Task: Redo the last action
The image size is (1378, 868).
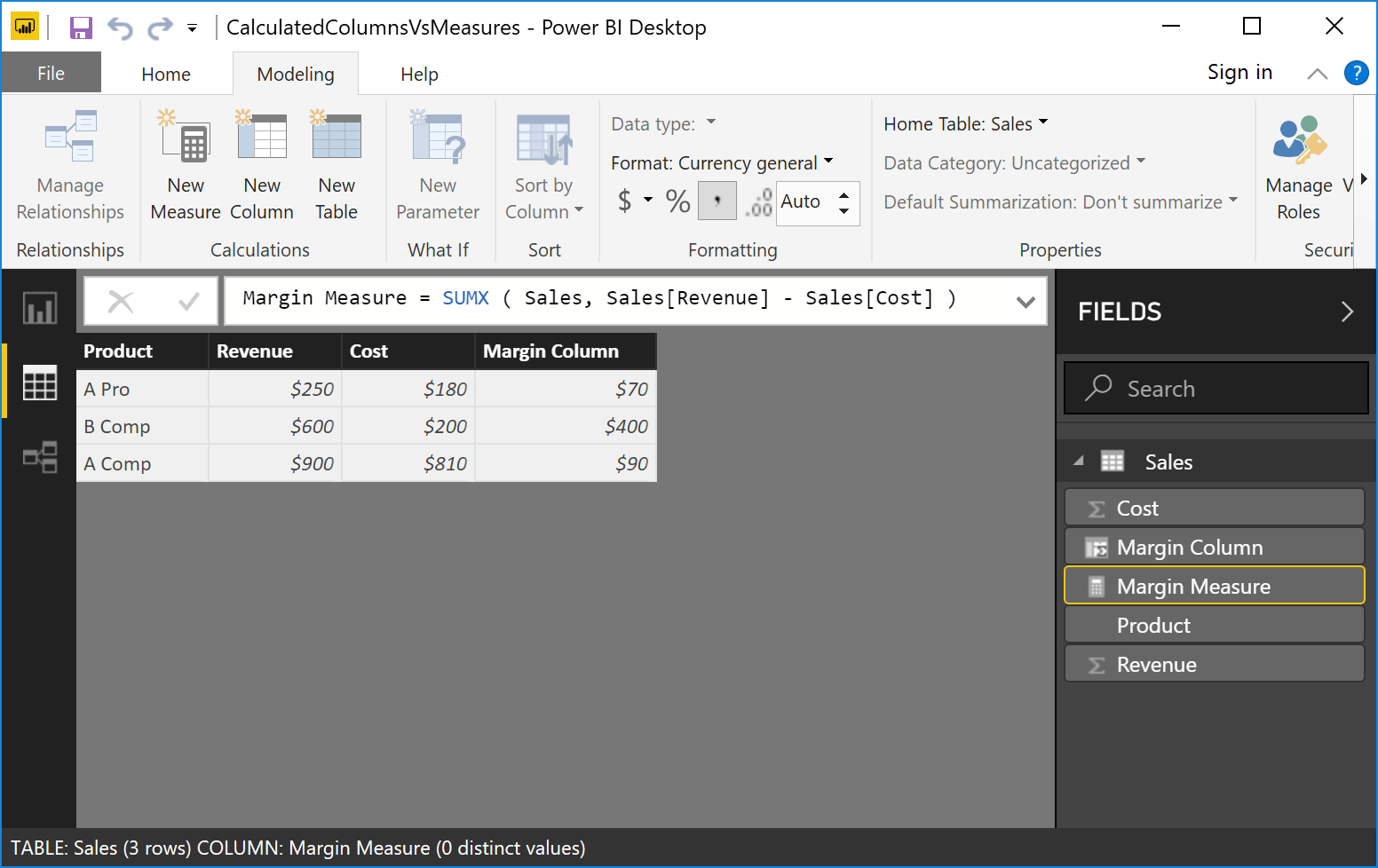Action: (x=160, y=28)
